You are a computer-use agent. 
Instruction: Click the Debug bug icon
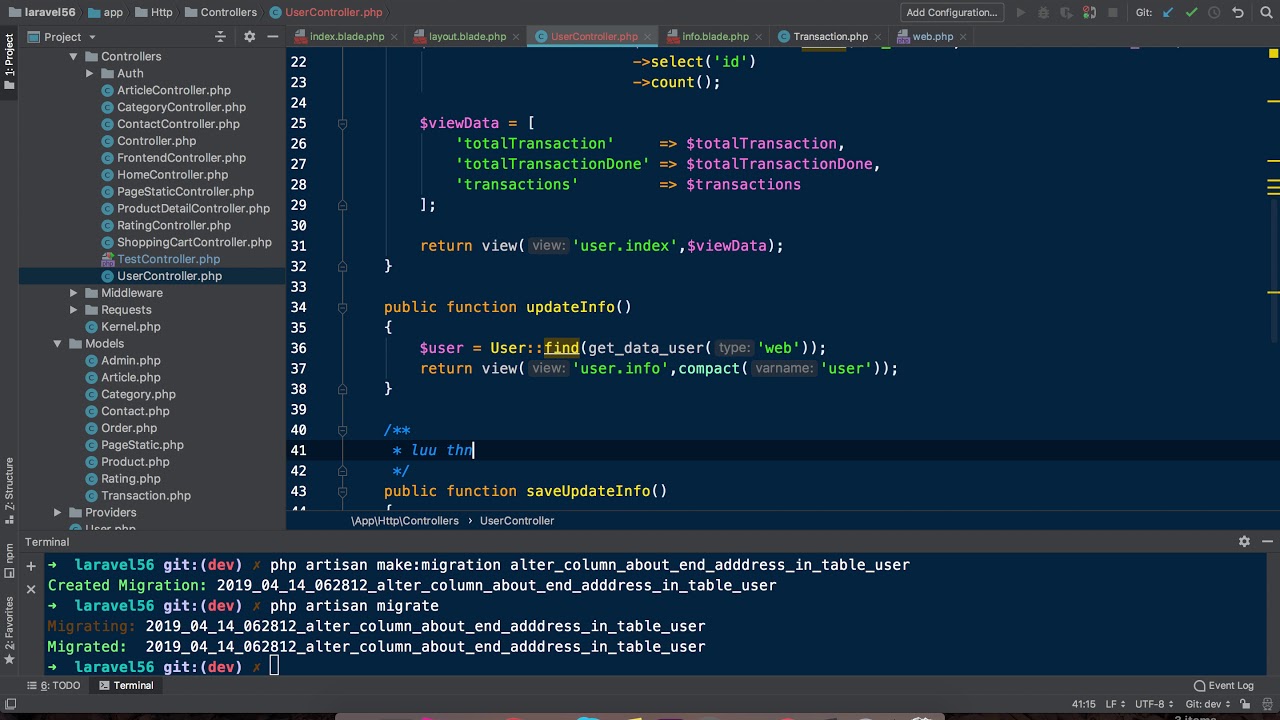(1045, 13)
